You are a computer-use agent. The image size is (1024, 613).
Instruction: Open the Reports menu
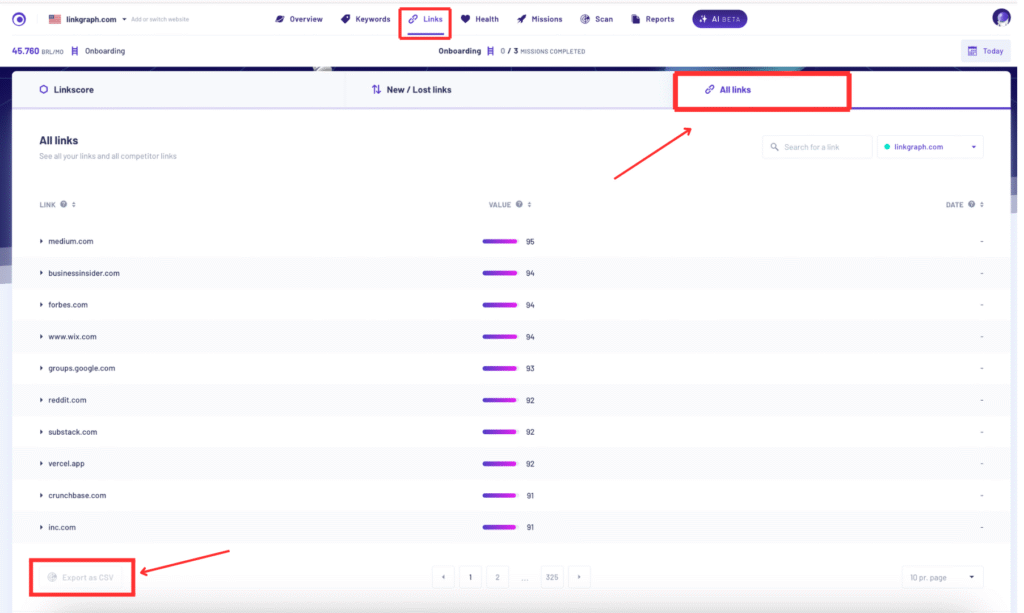click(x=652, y=19)
